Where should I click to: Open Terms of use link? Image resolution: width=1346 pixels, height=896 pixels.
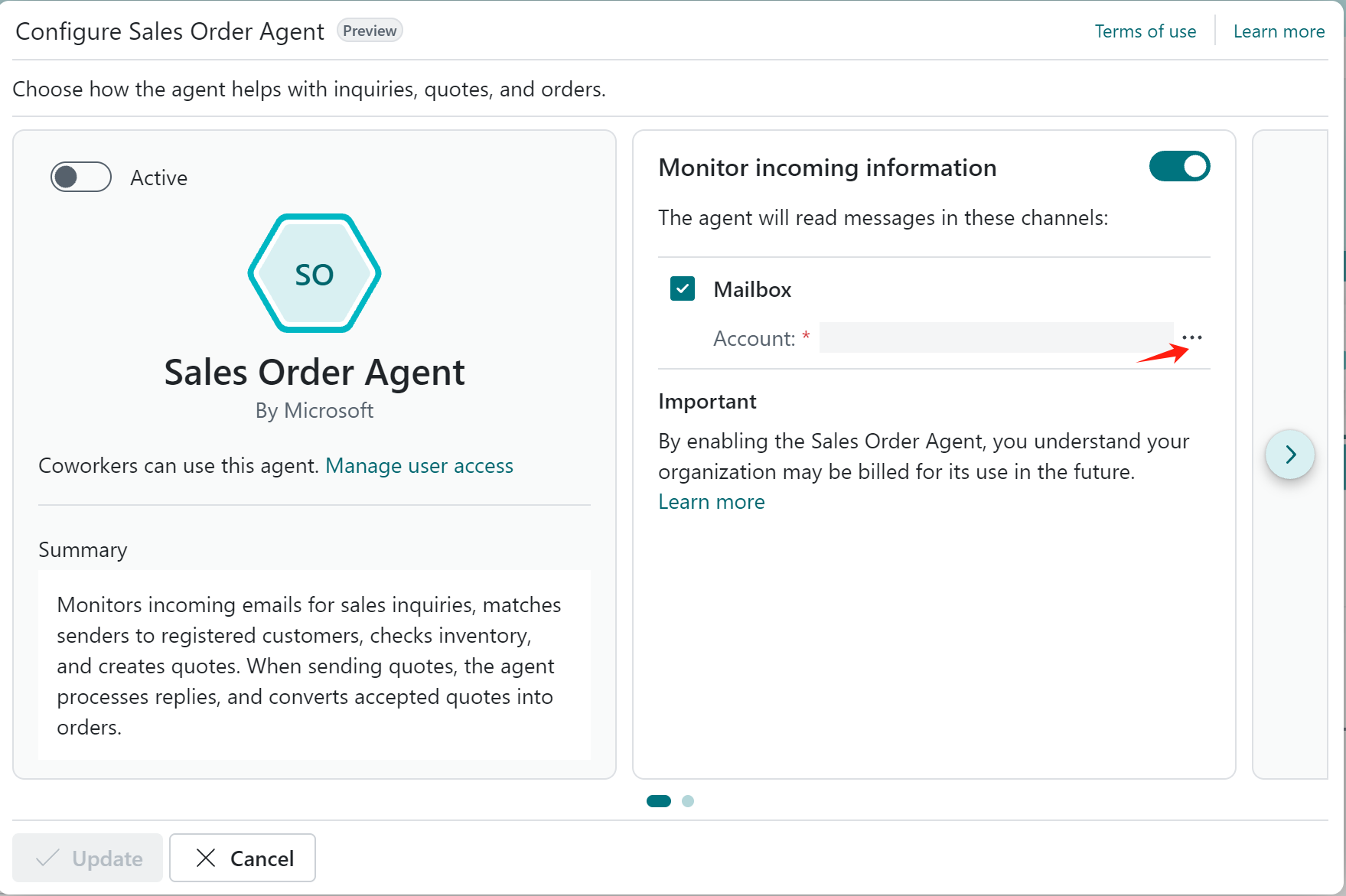pyautogui.click(x=1145, y=31)
